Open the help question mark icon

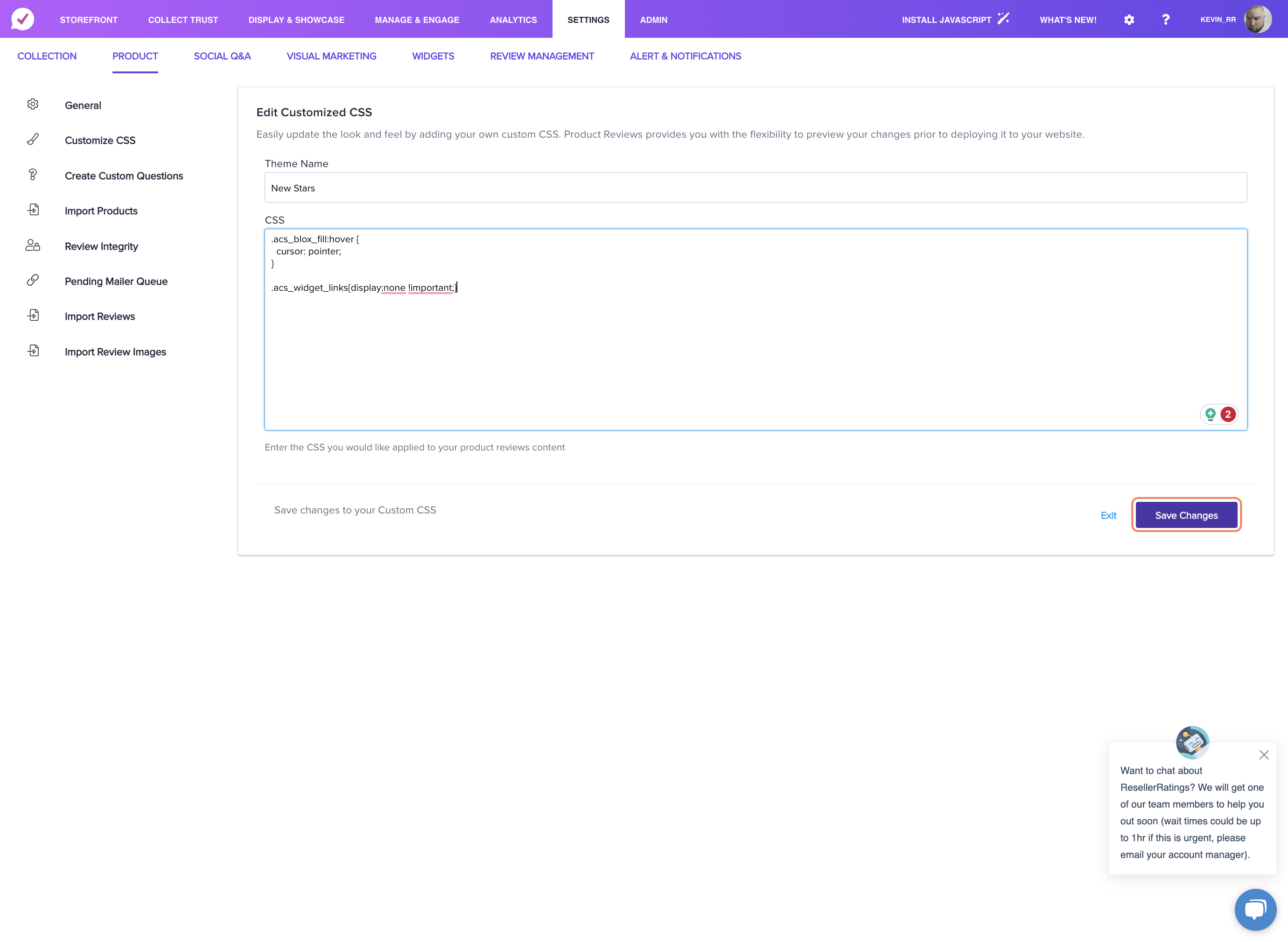coord(1165,20)
